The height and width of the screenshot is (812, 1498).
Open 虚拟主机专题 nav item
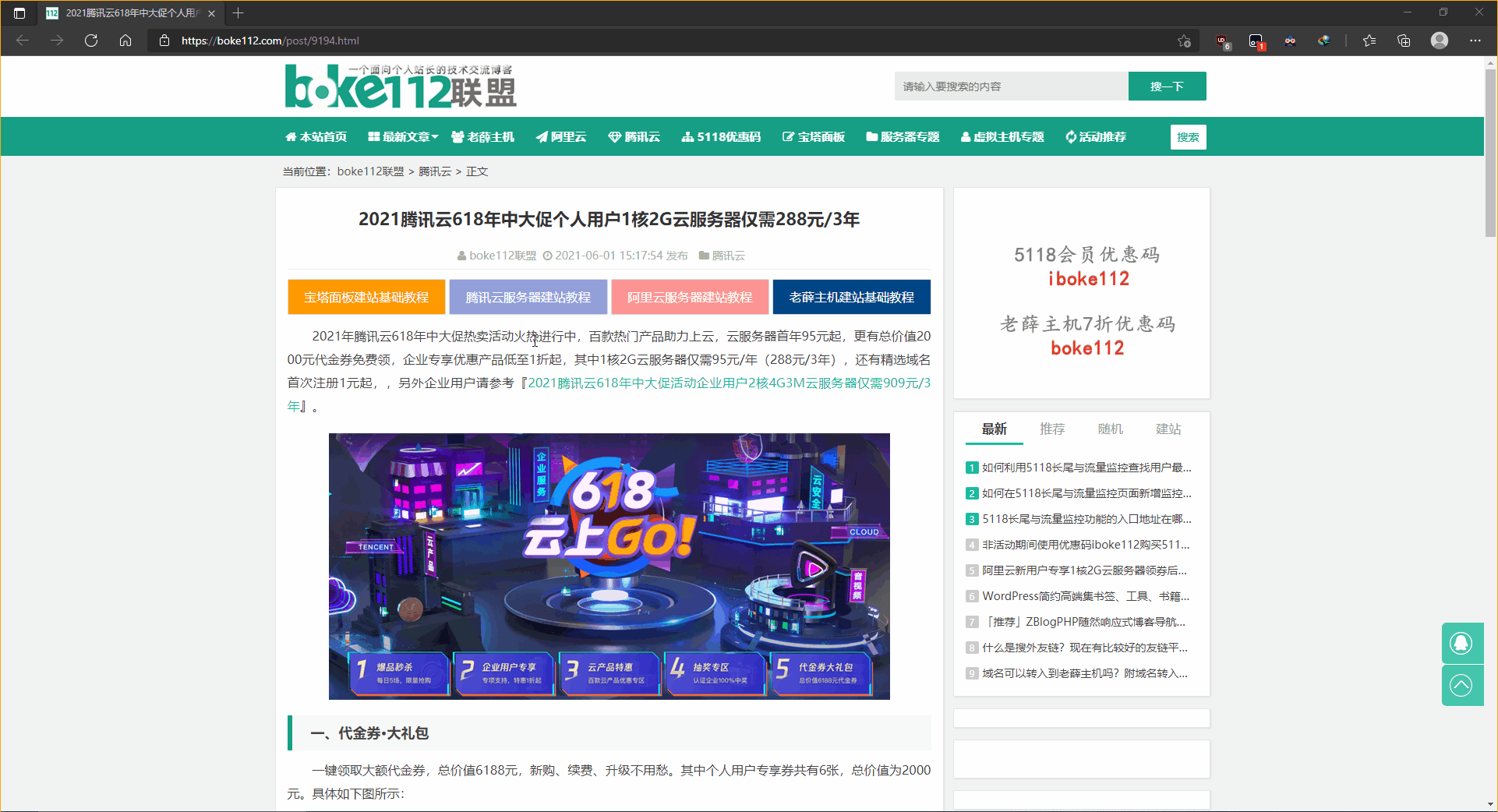(x=1002, y=137)
